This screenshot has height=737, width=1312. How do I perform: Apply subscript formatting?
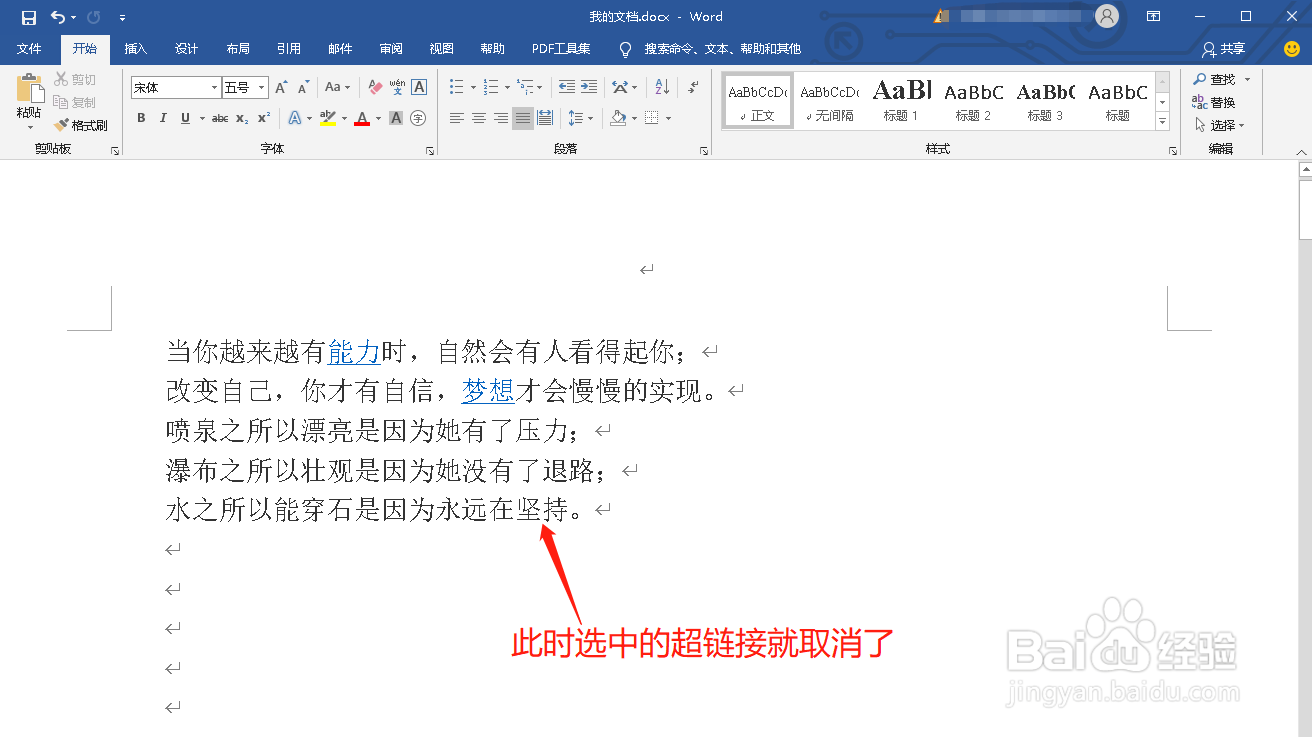(241, 117)
